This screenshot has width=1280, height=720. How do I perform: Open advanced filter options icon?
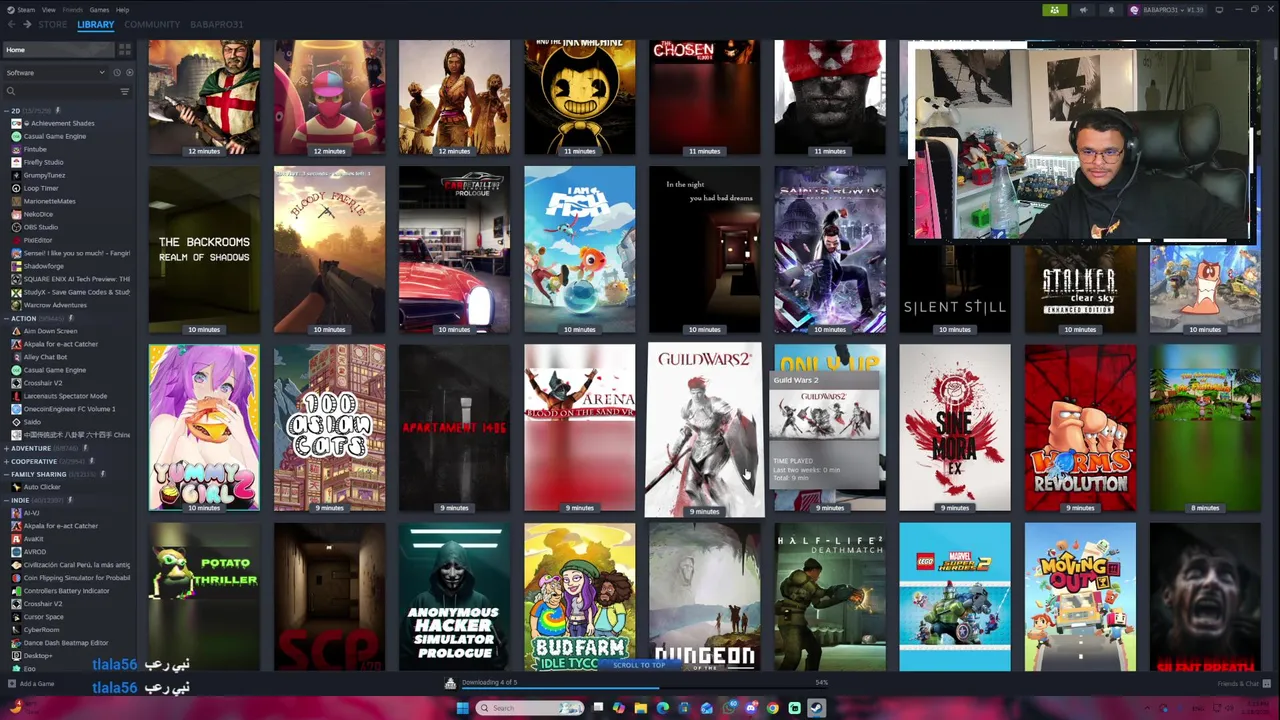125,91
